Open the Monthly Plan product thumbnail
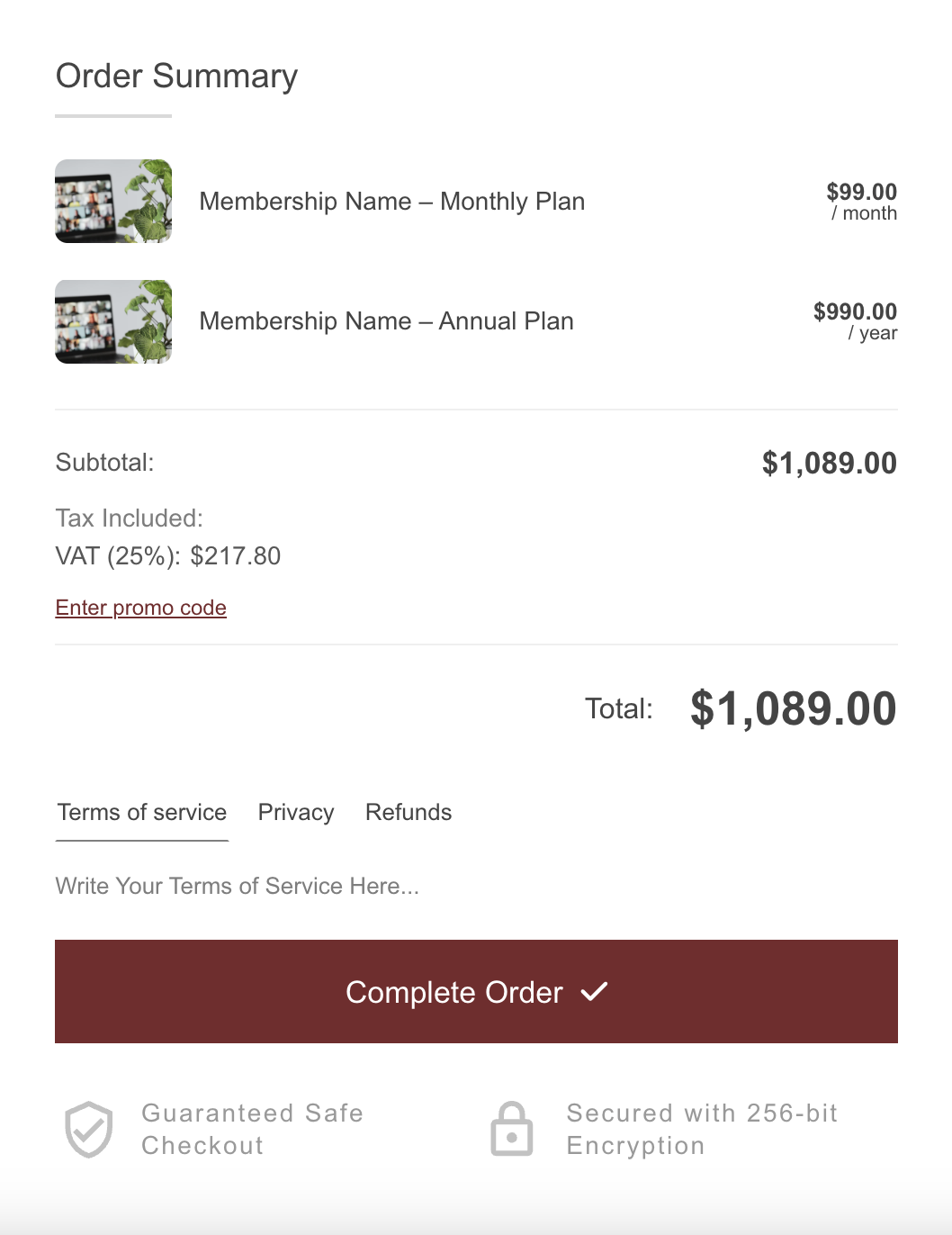The width and height of the screenshot is (952, 1235). 113,201
